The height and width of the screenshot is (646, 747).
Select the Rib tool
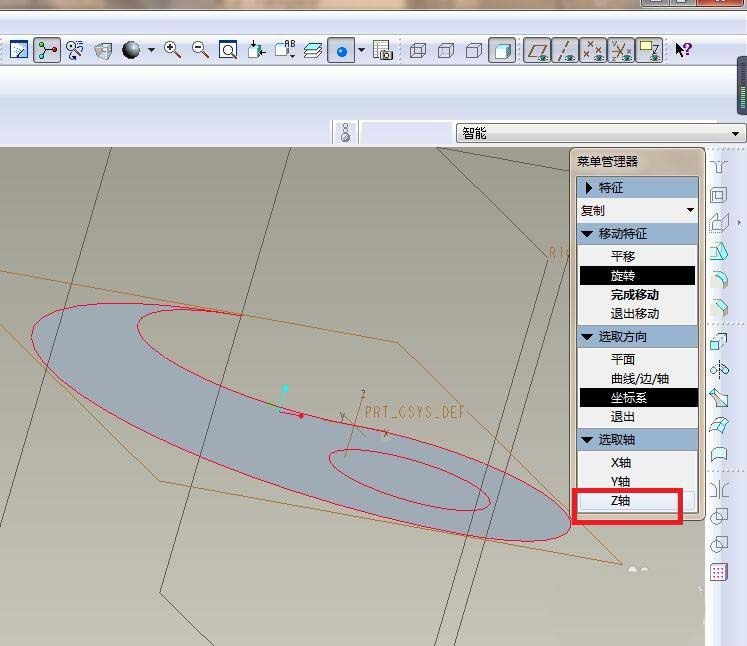719,222
